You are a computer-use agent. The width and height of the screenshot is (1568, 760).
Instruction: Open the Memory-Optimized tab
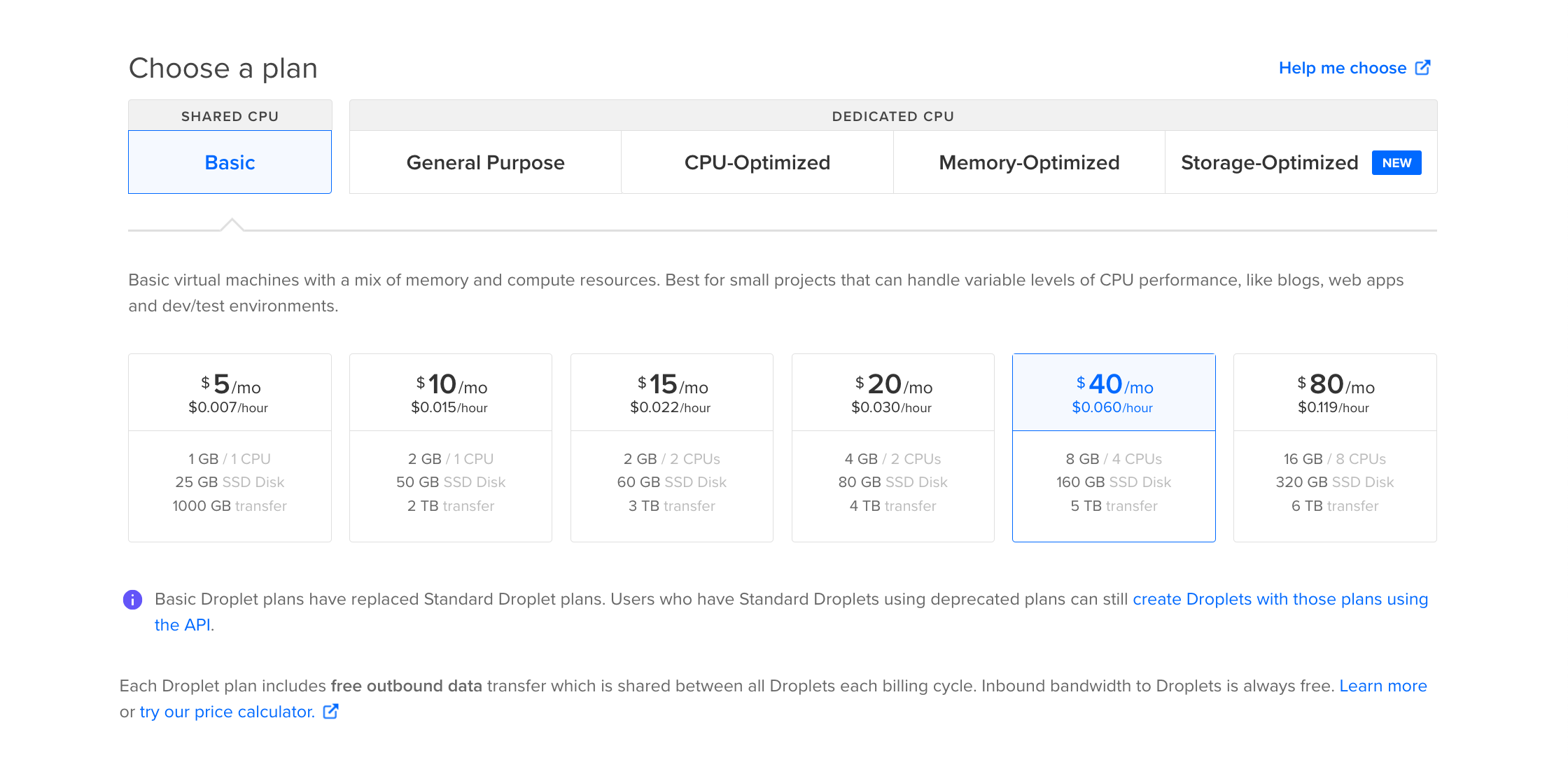tap(1029, 162)
